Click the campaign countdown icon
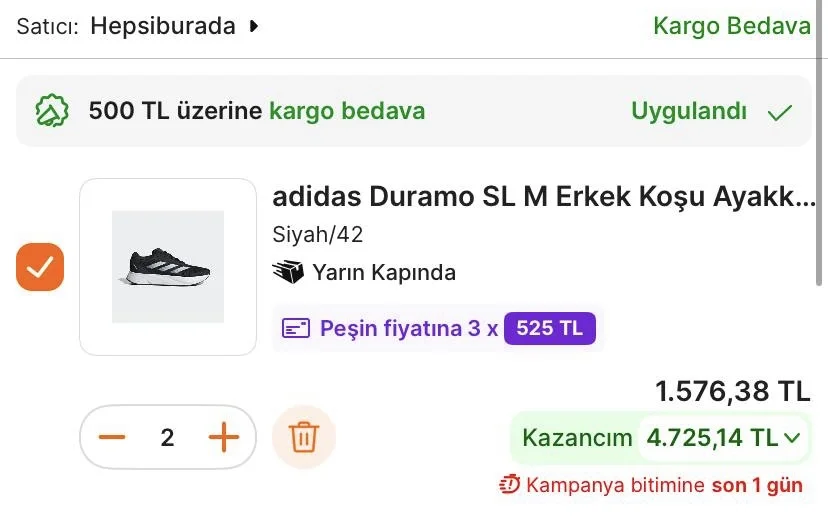This screenshot has height=518, width=828. pos(510,486)
